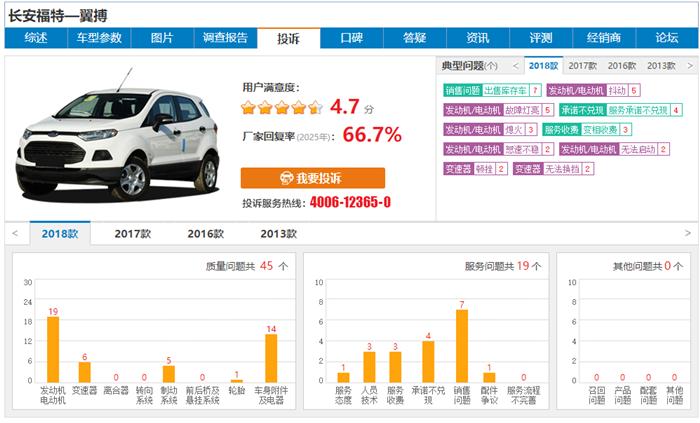Click the 服务问题共 19 个 heading

pyautogui.click(x=503, y=266)
